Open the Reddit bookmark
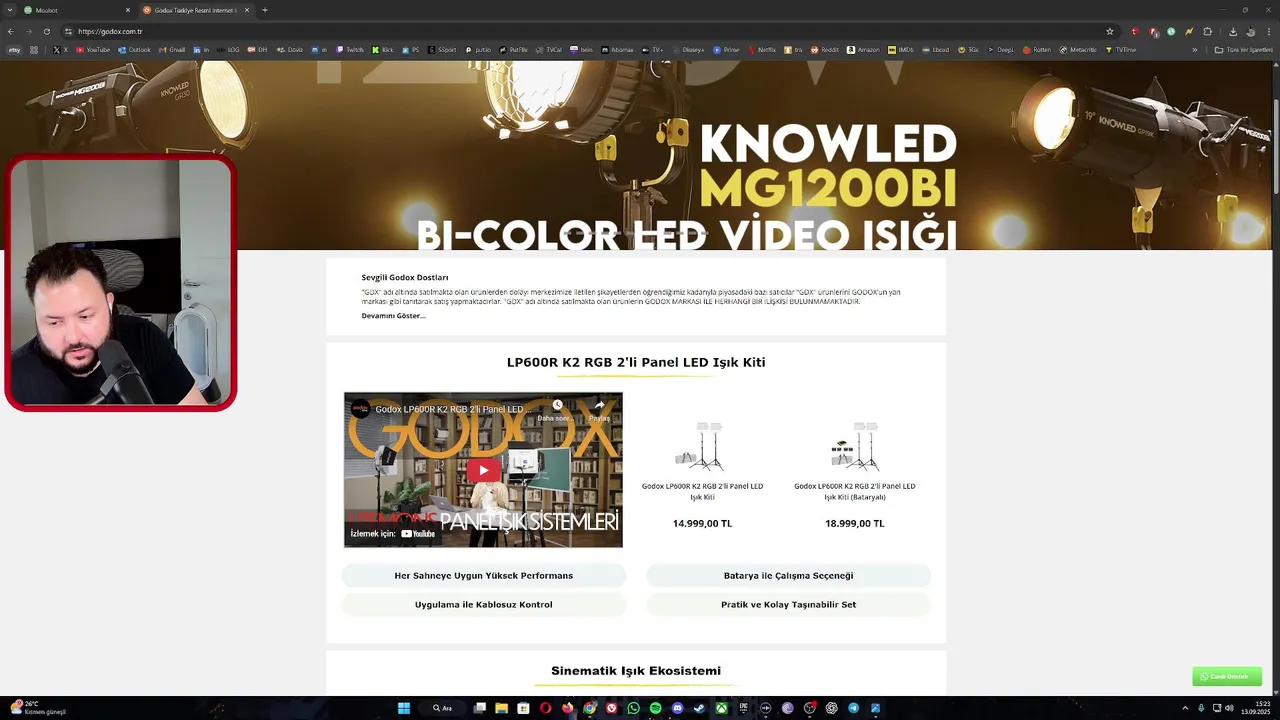 [825, 49]
